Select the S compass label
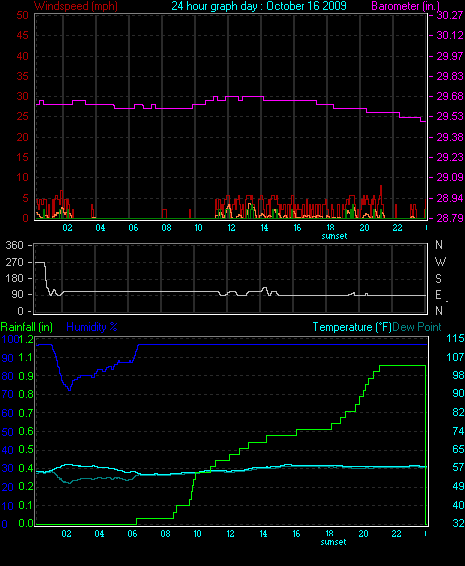The image size is (465, 566). tap(439, 279)
